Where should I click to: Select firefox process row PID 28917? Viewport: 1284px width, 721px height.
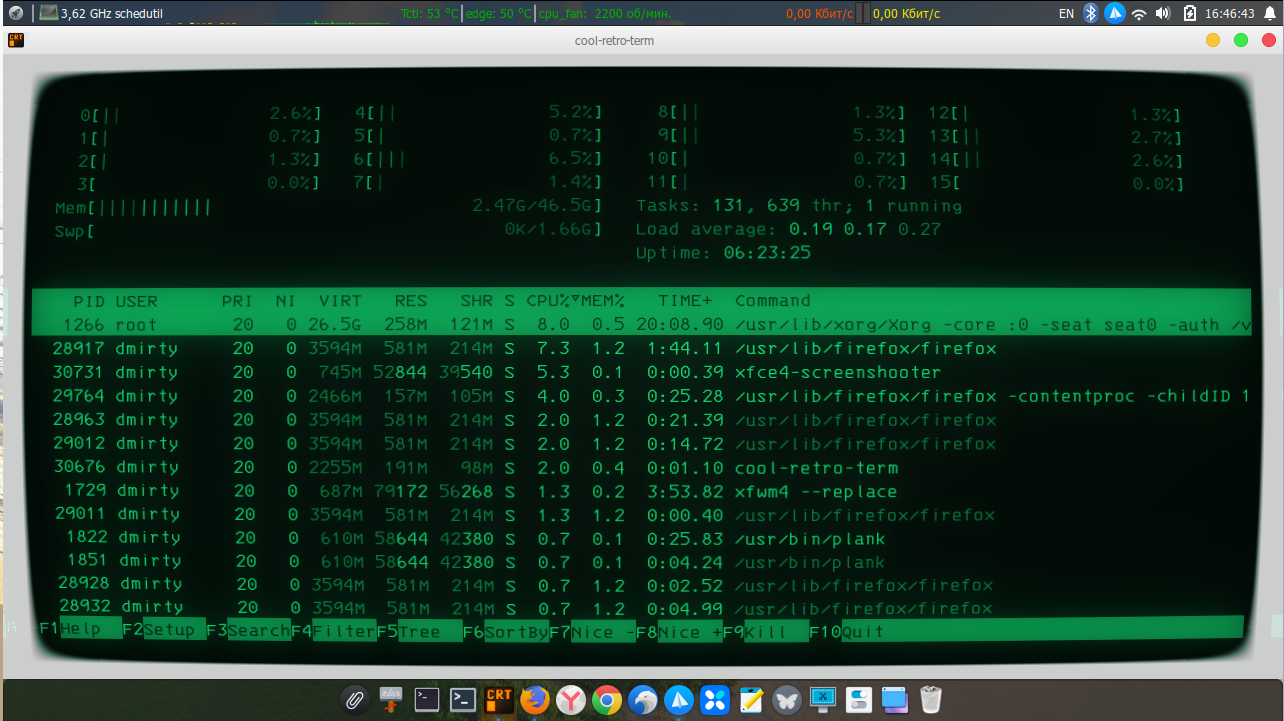tap(642, 348)
